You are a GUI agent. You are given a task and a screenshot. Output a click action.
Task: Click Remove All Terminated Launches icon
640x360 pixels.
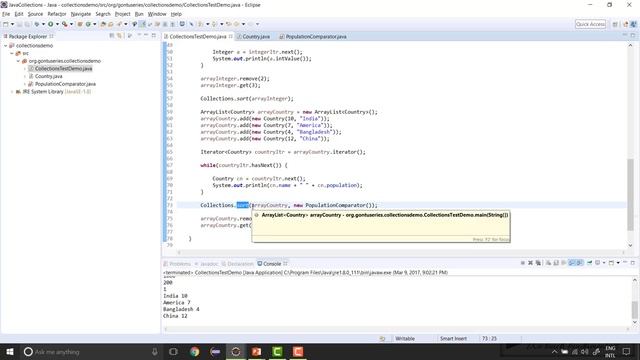point(538,263)
